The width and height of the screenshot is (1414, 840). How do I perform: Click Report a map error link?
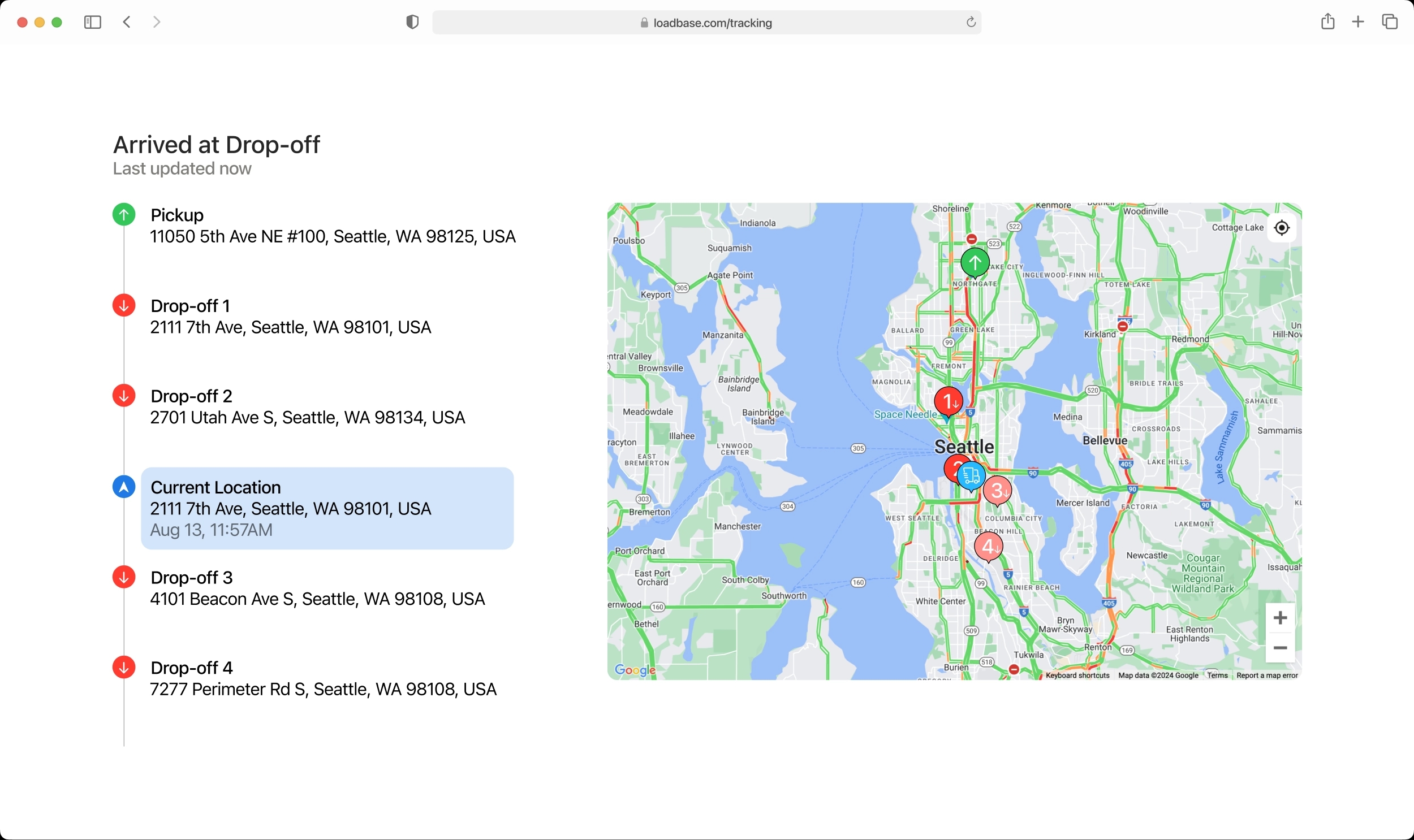point(1267,676)
